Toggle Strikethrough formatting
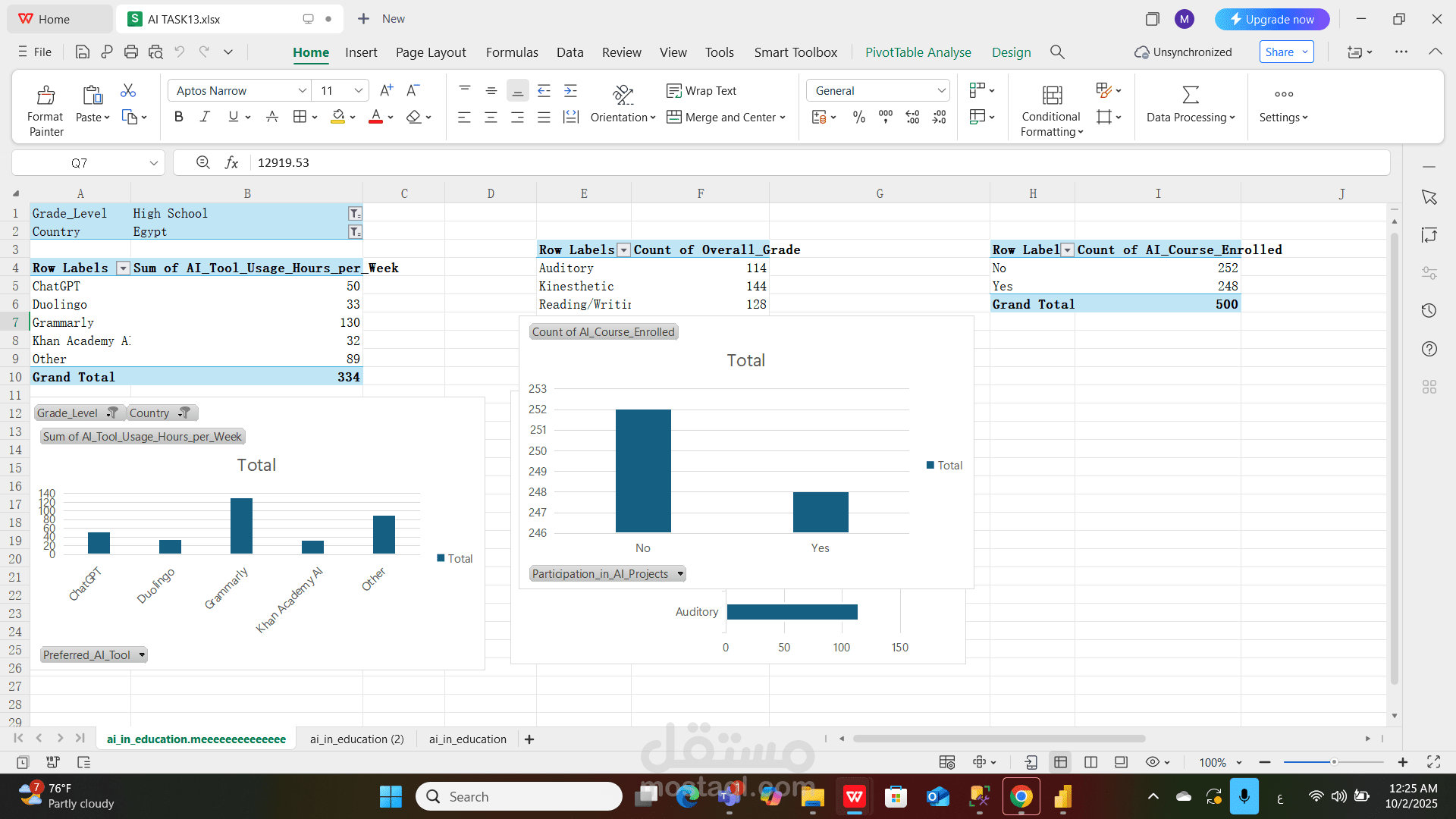Viewport: 1456px width, 819px height. [272, 117]
